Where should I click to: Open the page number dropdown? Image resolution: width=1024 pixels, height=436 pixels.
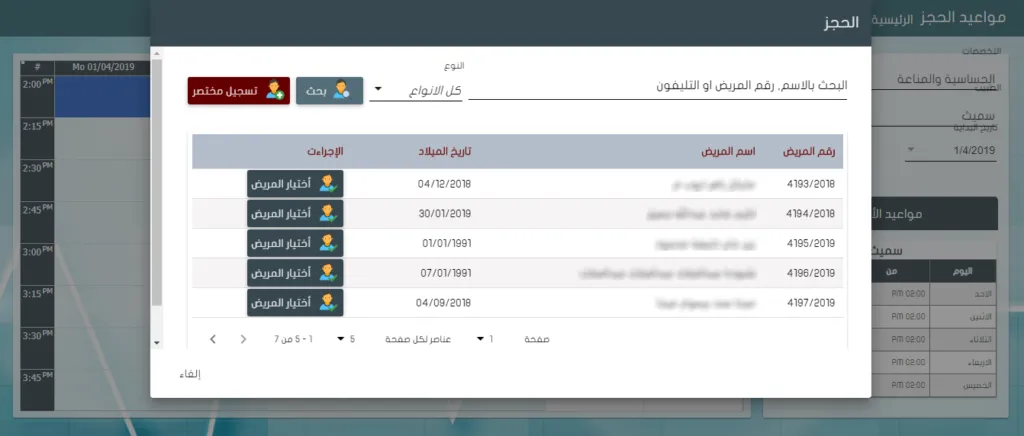point(485,339)
